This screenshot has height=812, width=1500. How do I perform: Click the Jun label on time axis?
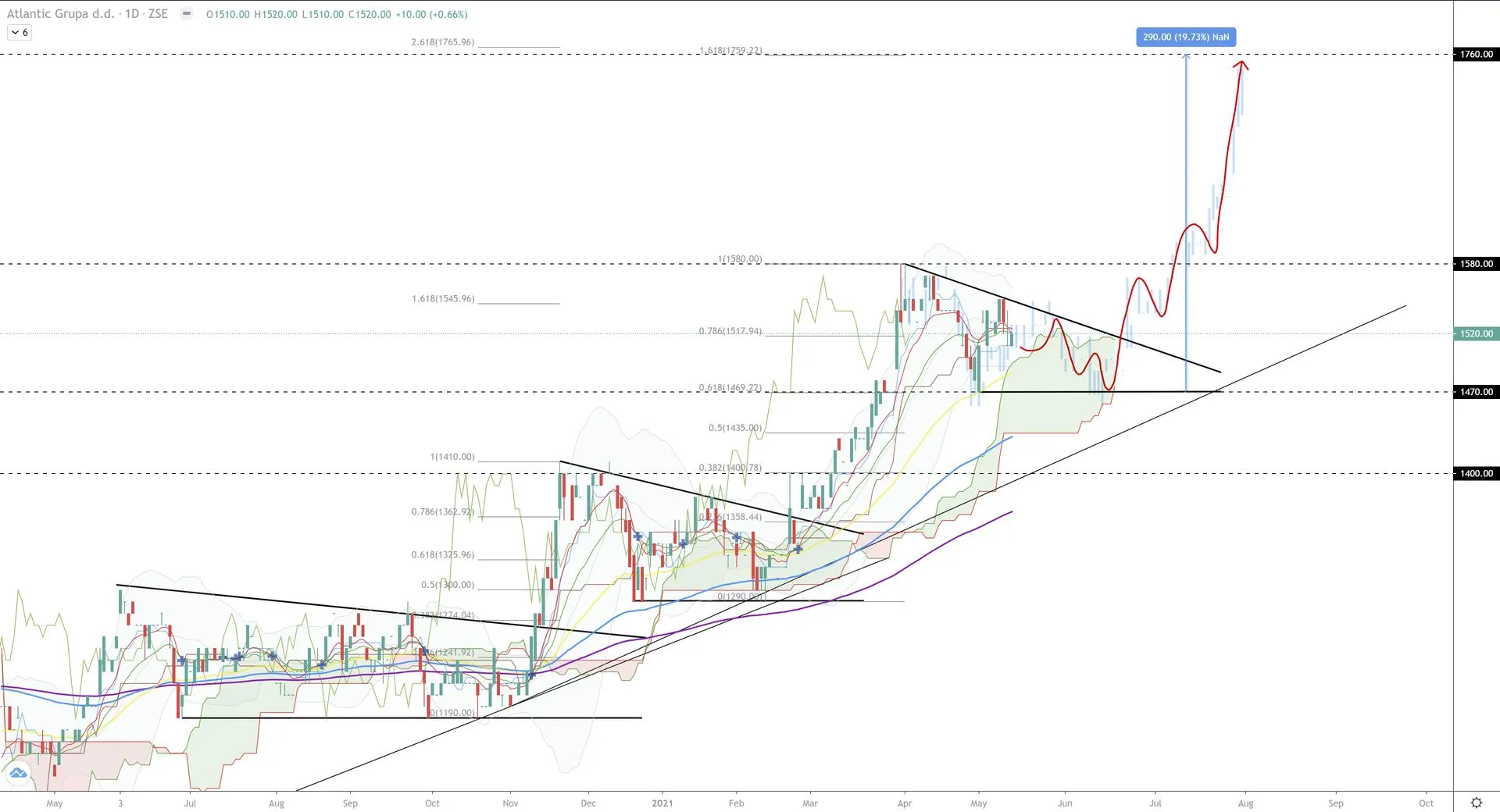pos(1065,803)
